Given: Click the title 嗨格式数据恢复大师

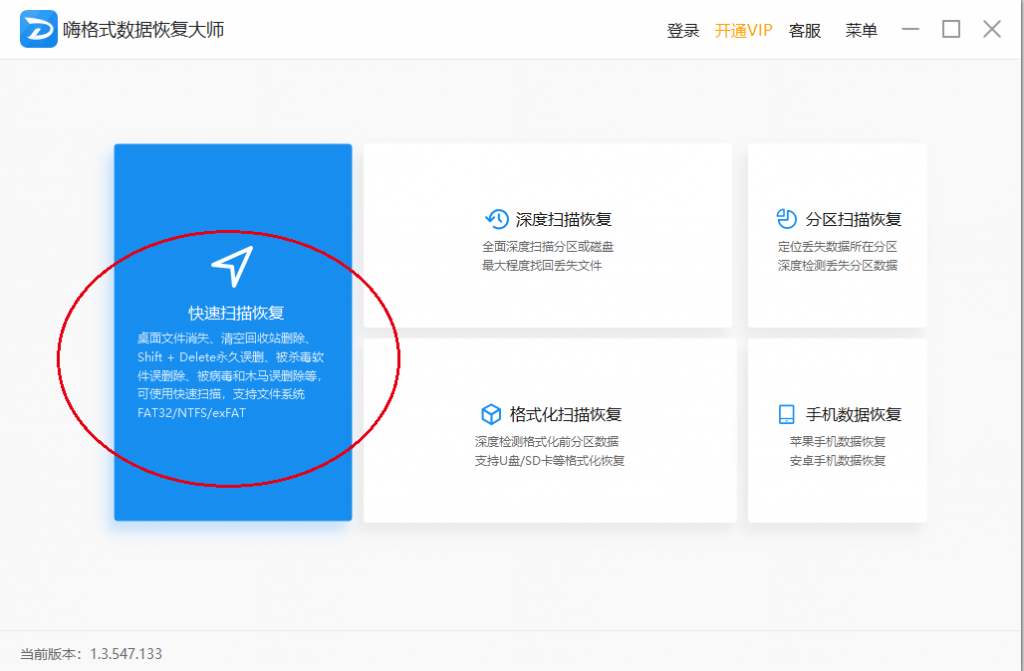Looking at the screenshot, I should click(144, 29).
